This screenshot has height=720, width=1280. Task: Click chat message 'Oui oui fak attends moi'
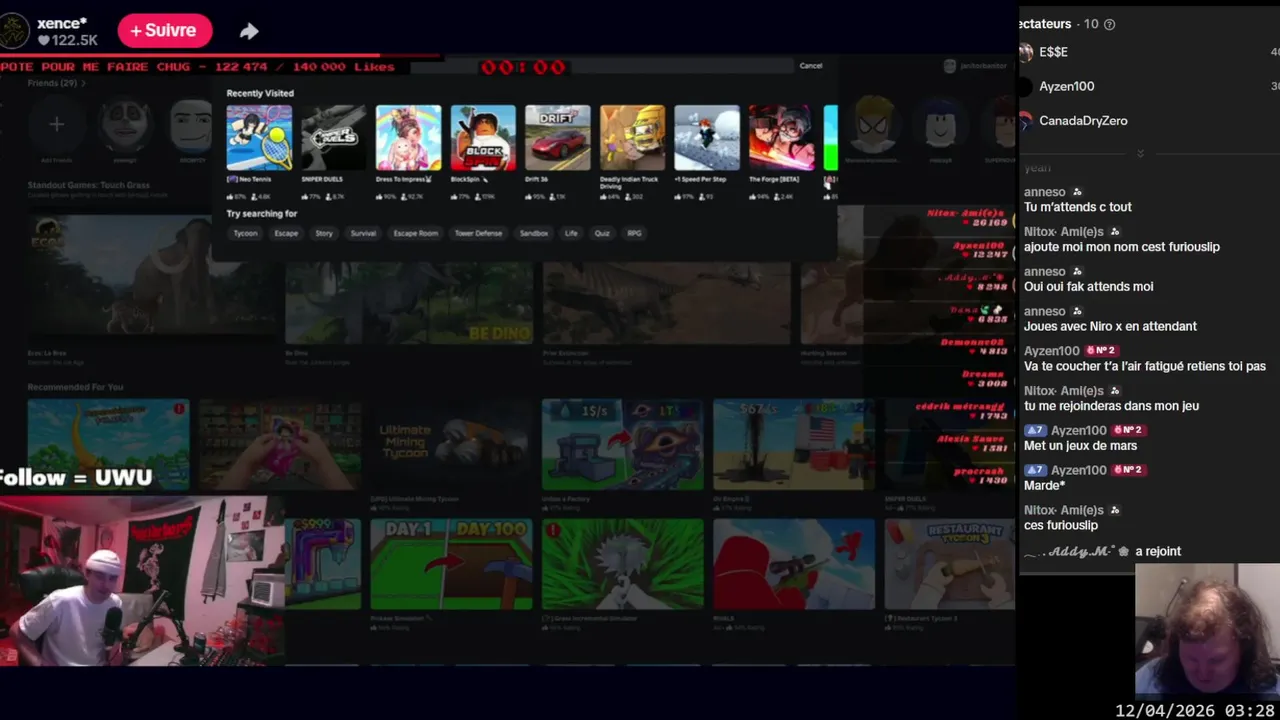[x=1088, y=286]
